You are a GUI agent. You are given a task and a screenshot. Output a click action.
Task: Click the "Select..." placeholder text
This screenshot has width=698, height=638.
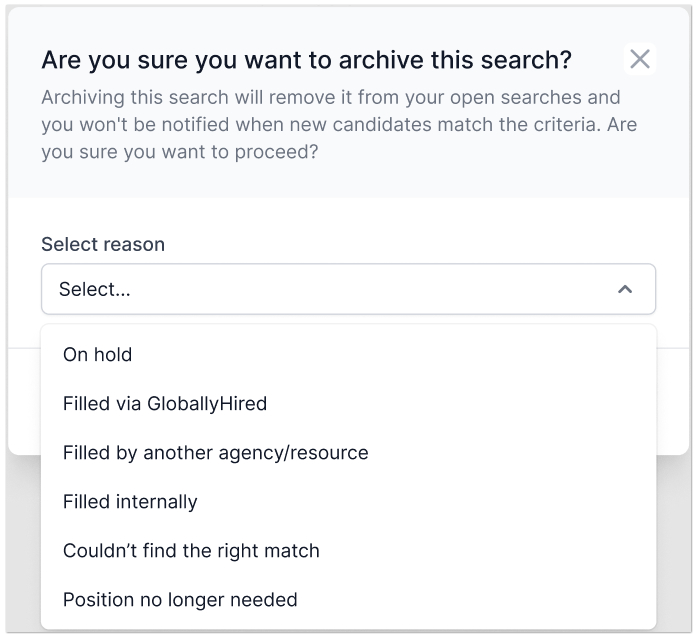coord(95,289)
